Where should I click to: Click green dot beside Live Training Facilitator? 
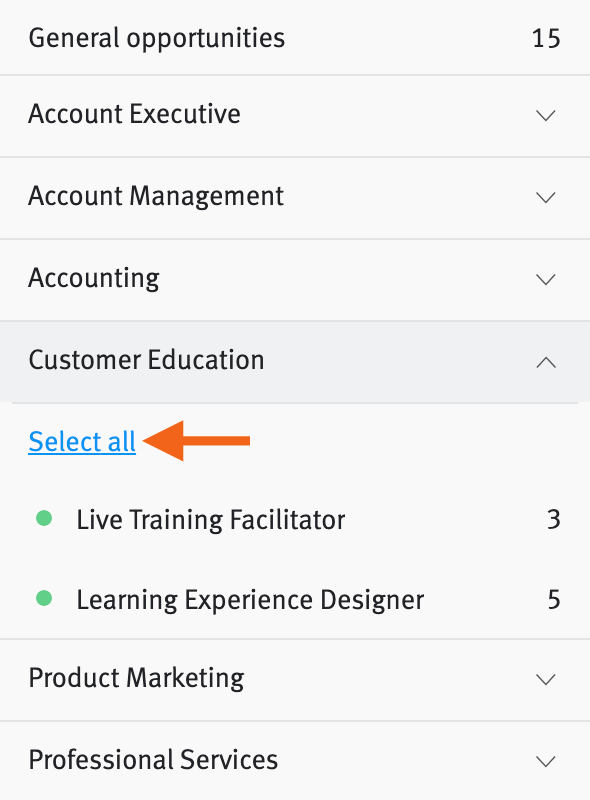(x=44, y=518)
